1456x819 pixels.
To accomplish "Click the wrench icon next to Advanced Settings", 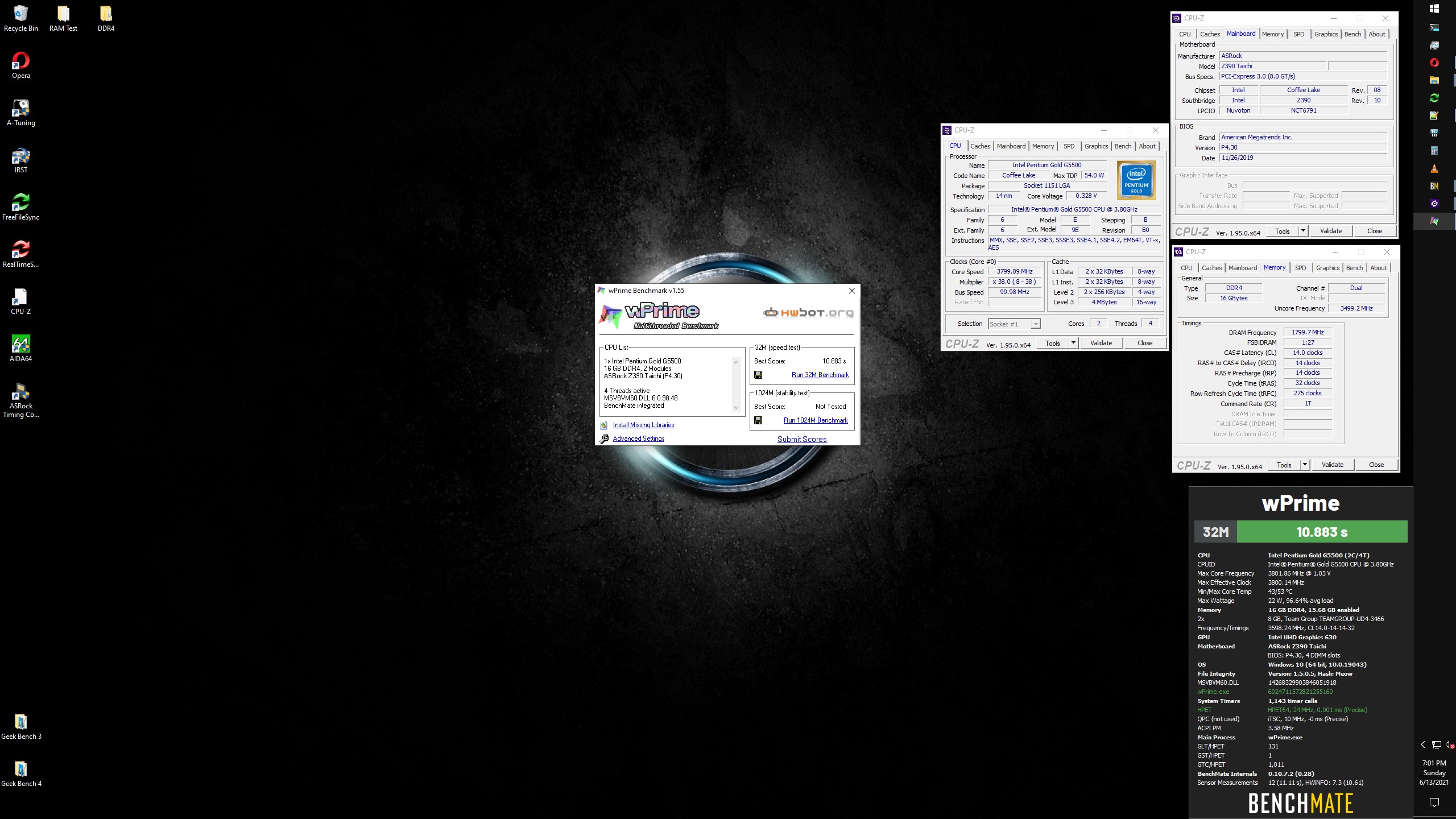I will pyautogui.click(x=604, y=439).
